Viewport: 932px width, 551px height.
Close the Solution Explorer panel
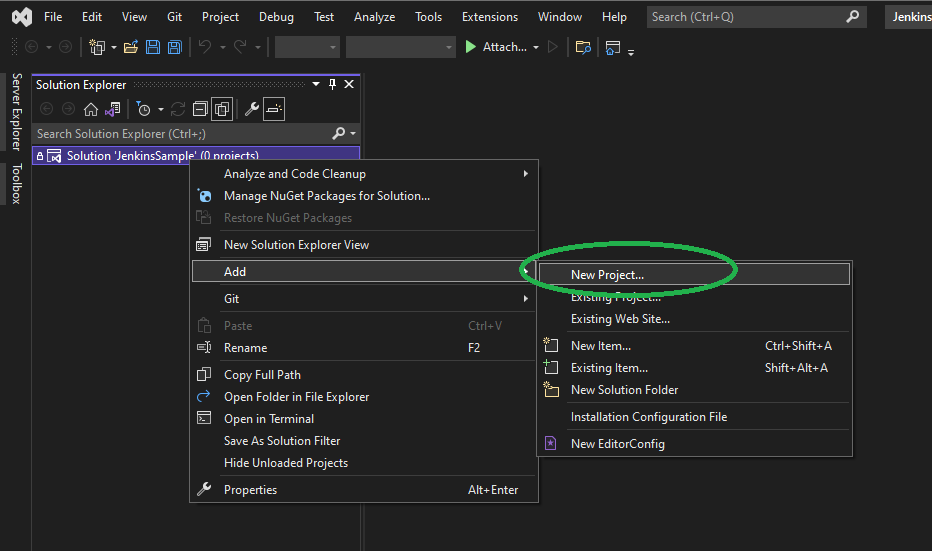click(350, 84)
